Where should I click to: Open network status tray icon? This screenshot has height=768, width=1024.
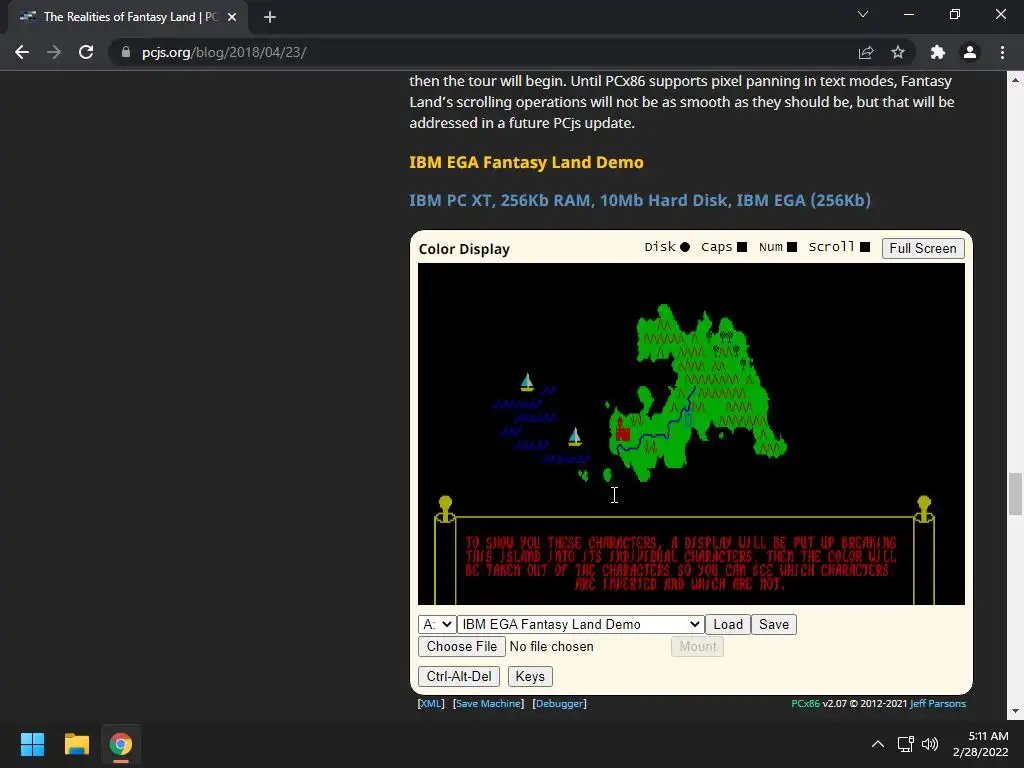pos(905,744)
